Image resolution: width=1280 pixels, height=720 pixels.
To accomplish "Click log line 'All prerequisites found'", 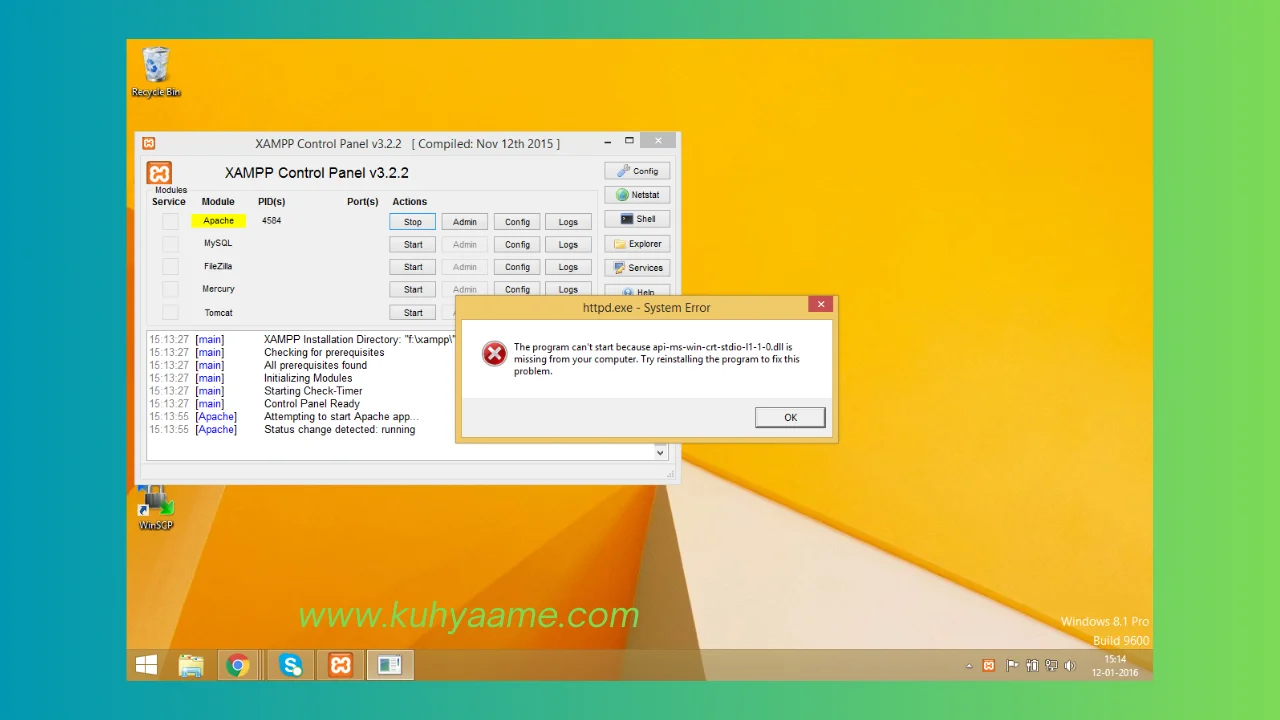I will point(315,366).
